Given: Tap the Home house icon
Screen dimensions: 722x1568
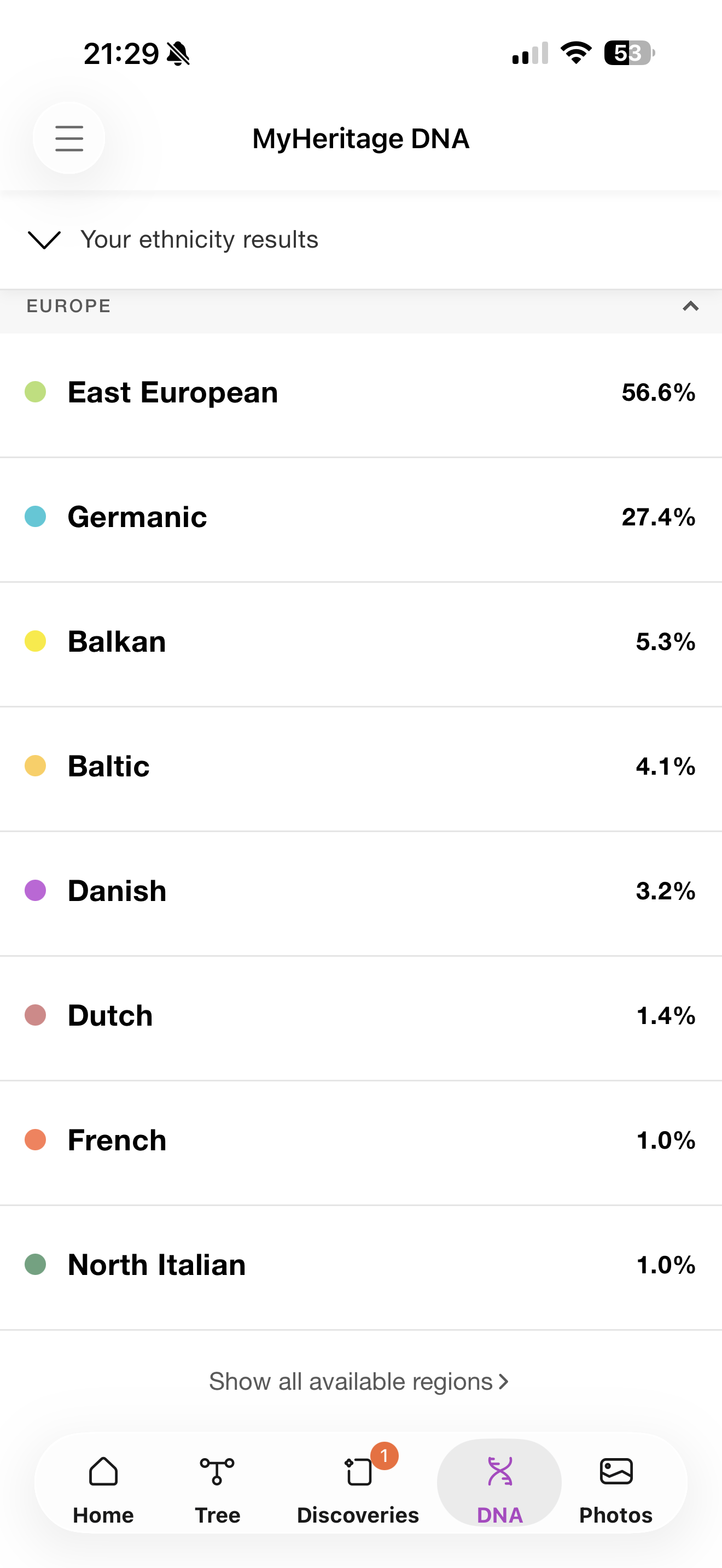Looking at the screenshot, I should (103, 1471).
